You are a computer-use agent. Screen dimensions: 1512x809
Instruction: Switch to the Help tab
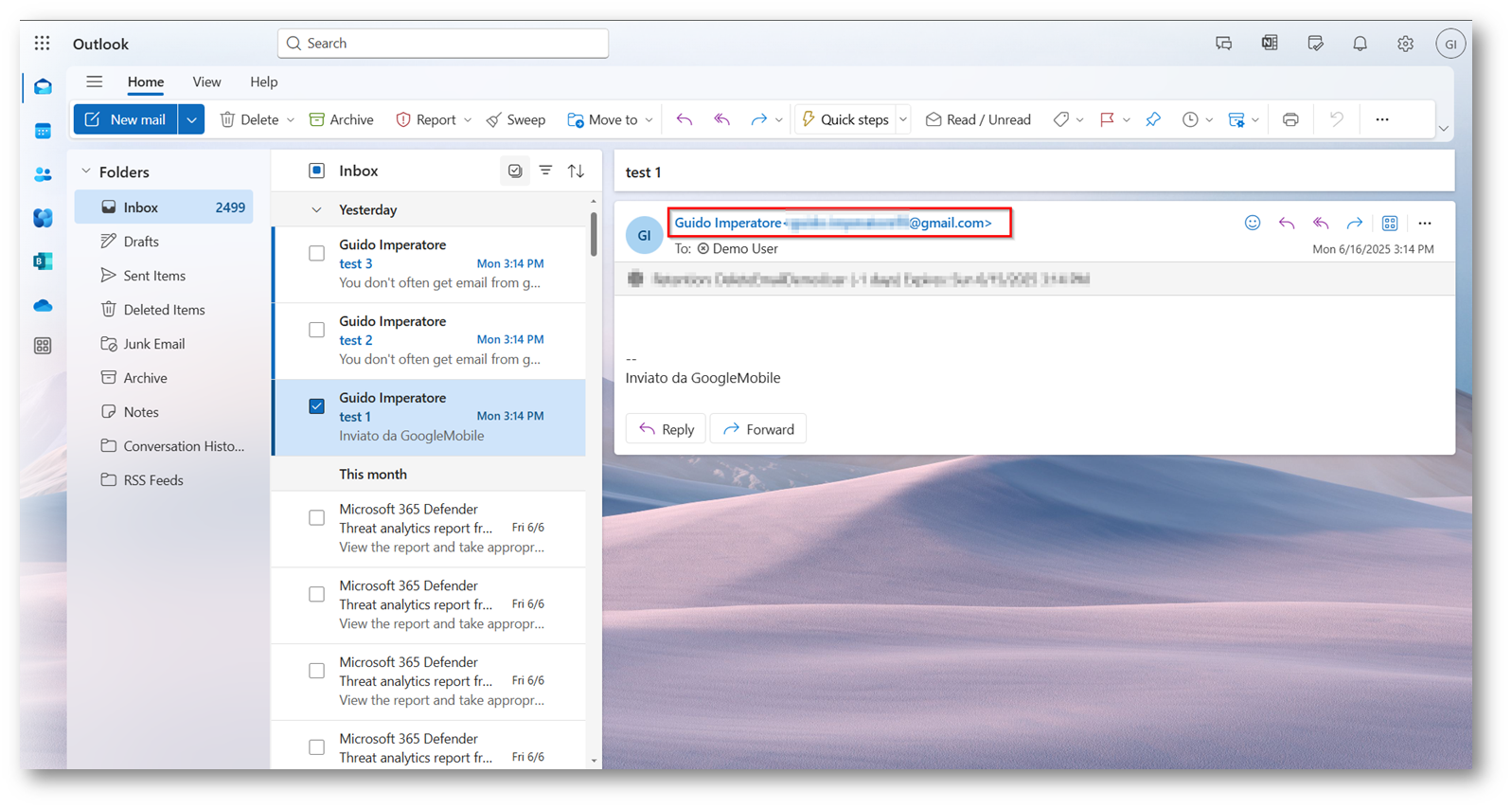coord(263,82)
